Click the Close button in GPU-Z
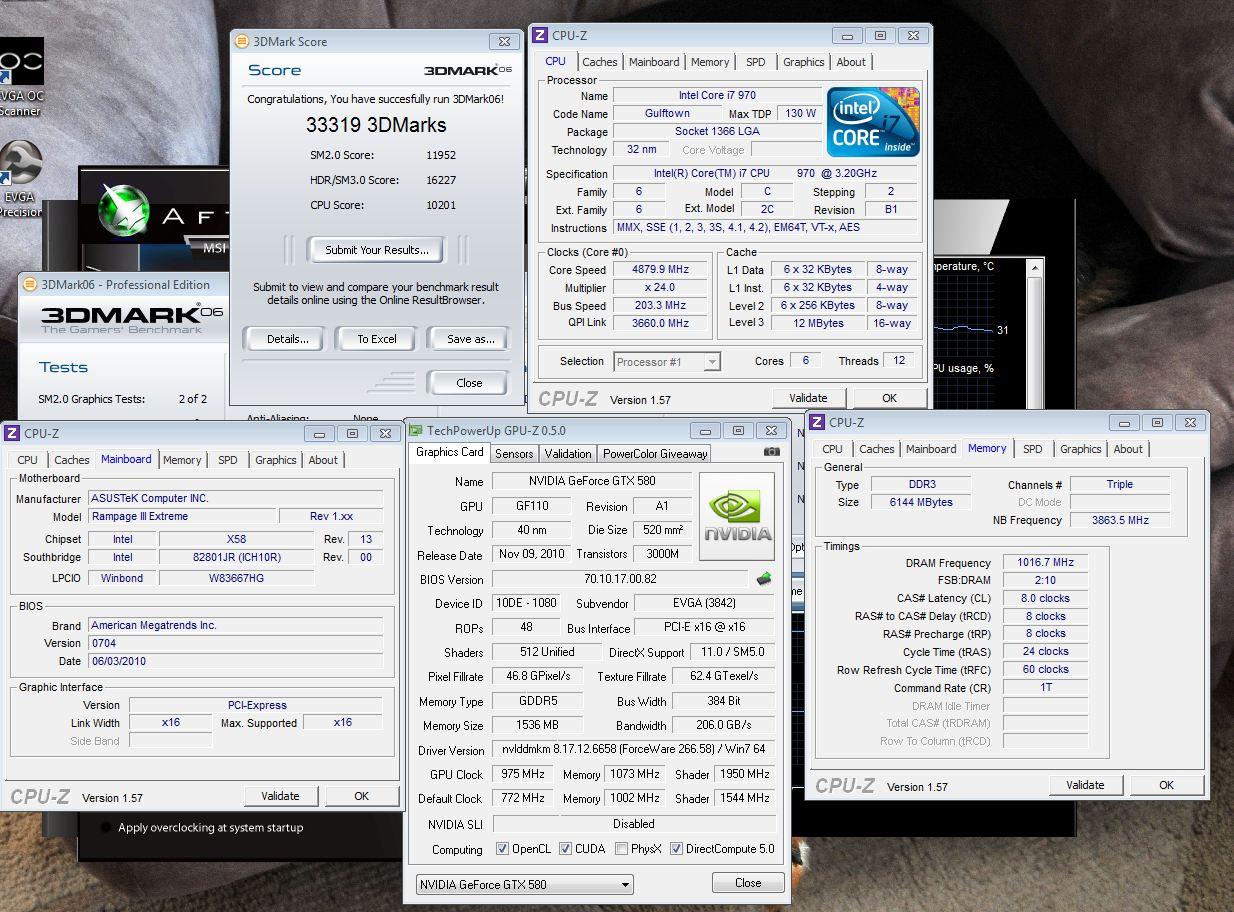Screen dimensions: 1234x912 (748, 883)
